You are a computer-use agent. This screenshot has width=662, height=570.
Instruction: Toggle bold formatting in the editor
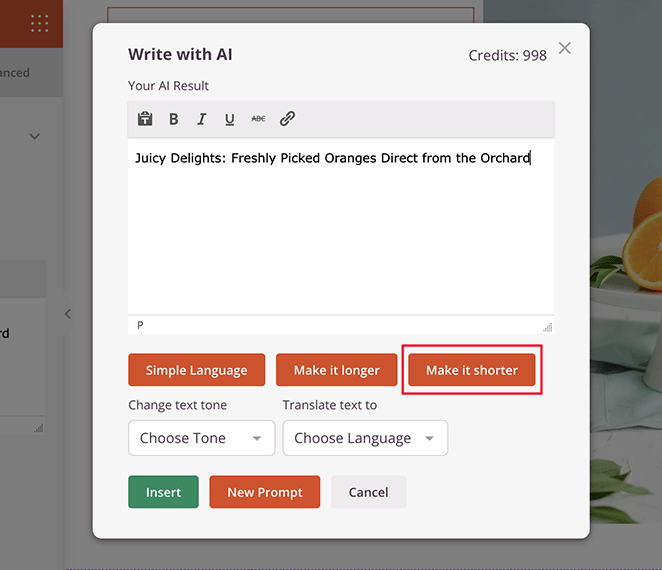tap(173, 119)
